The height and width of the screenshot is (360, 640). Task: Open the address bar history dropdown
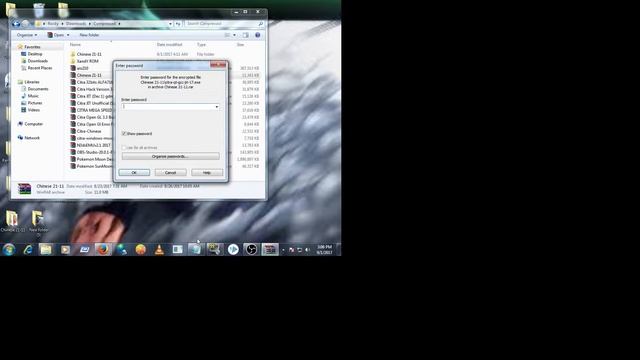(x=171, y=24)
